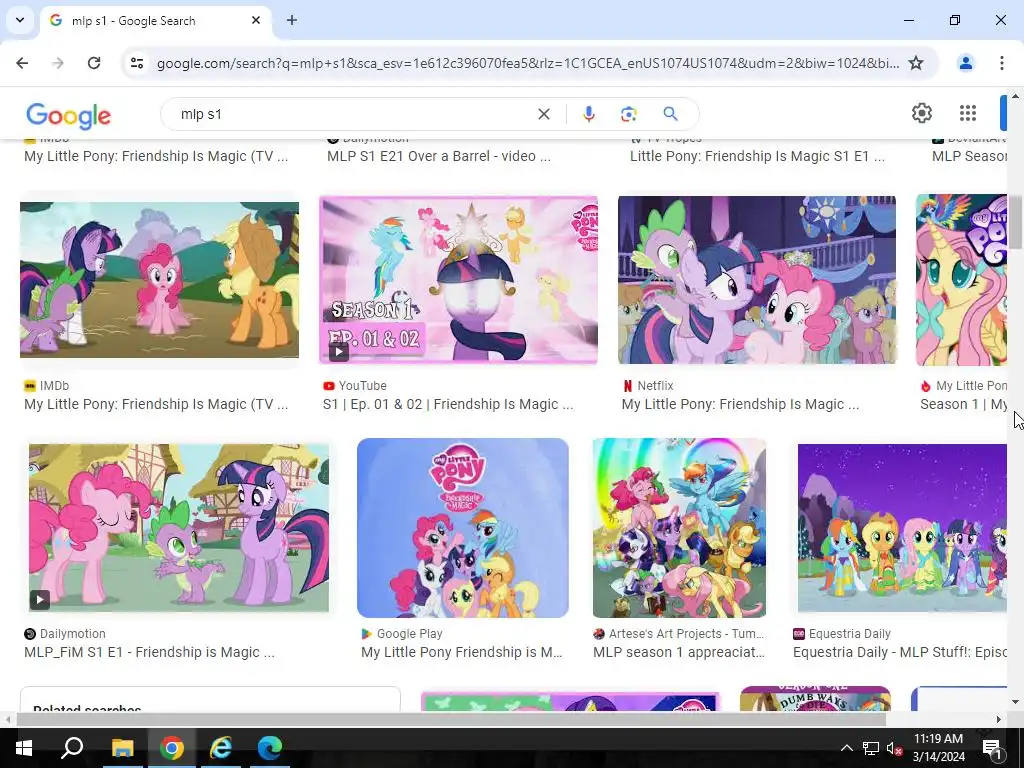Click the scroll-right arrow of horizontal scrollbar

tap(999, 720)
